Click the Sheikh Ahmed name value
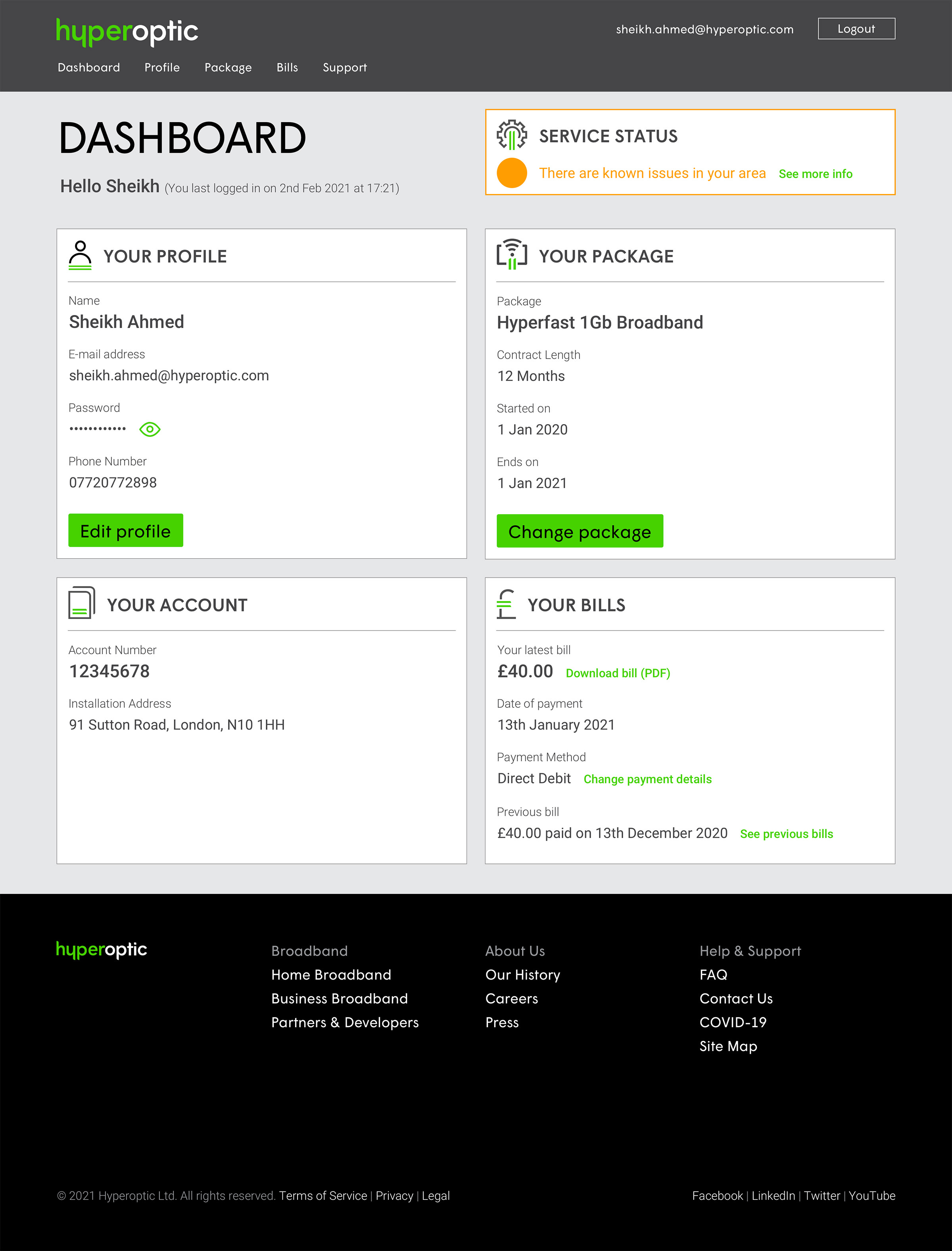This screenshot has height=1251, width=952. click(127, 322)
